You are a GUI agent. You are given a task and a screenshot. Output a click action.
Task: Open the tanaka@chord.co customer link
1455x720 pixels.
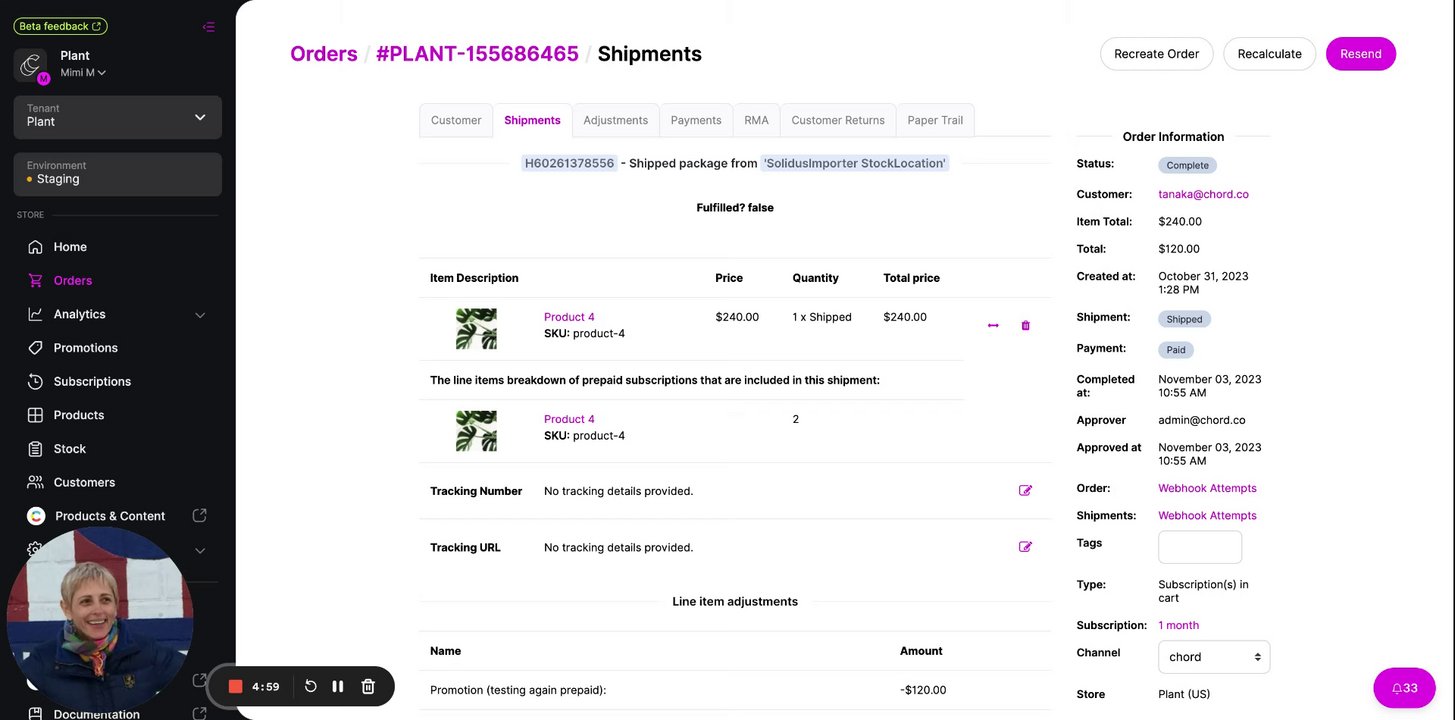coord(1203,194)
